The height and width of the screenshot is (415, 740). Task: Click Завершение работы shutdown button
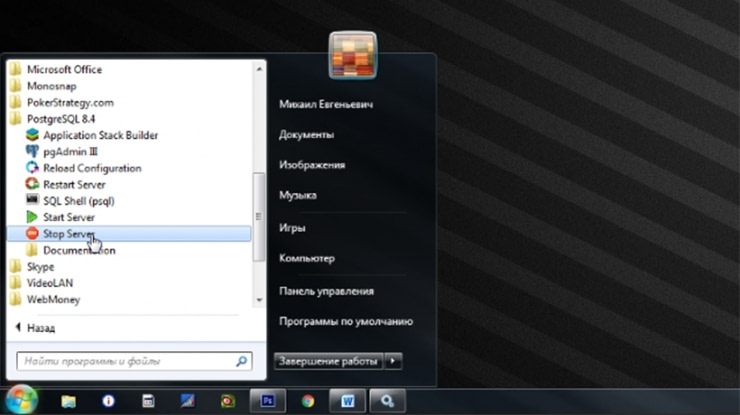[328, 361]
